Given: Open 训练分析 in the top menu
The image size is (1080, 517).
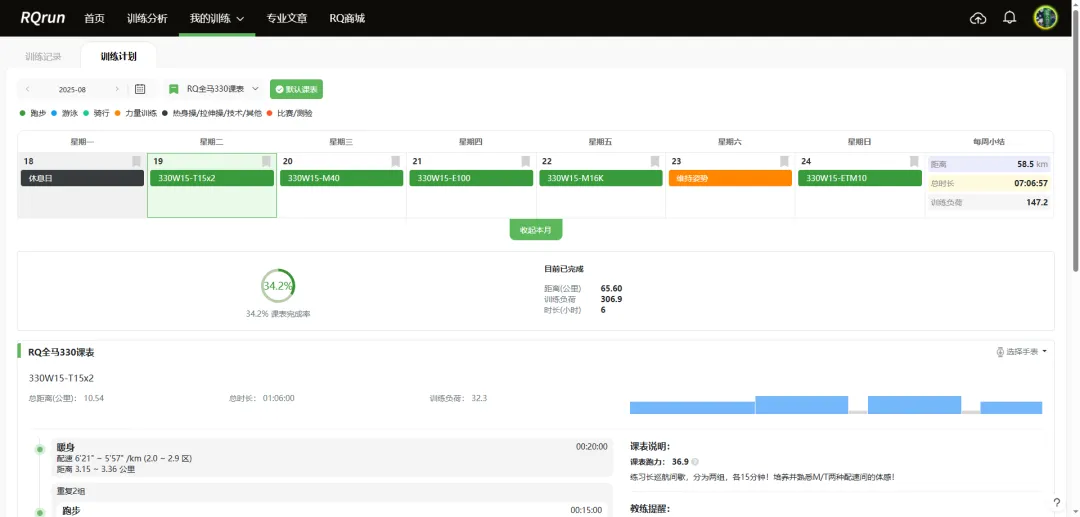Looking at the screenshot, I should [147, 18].
